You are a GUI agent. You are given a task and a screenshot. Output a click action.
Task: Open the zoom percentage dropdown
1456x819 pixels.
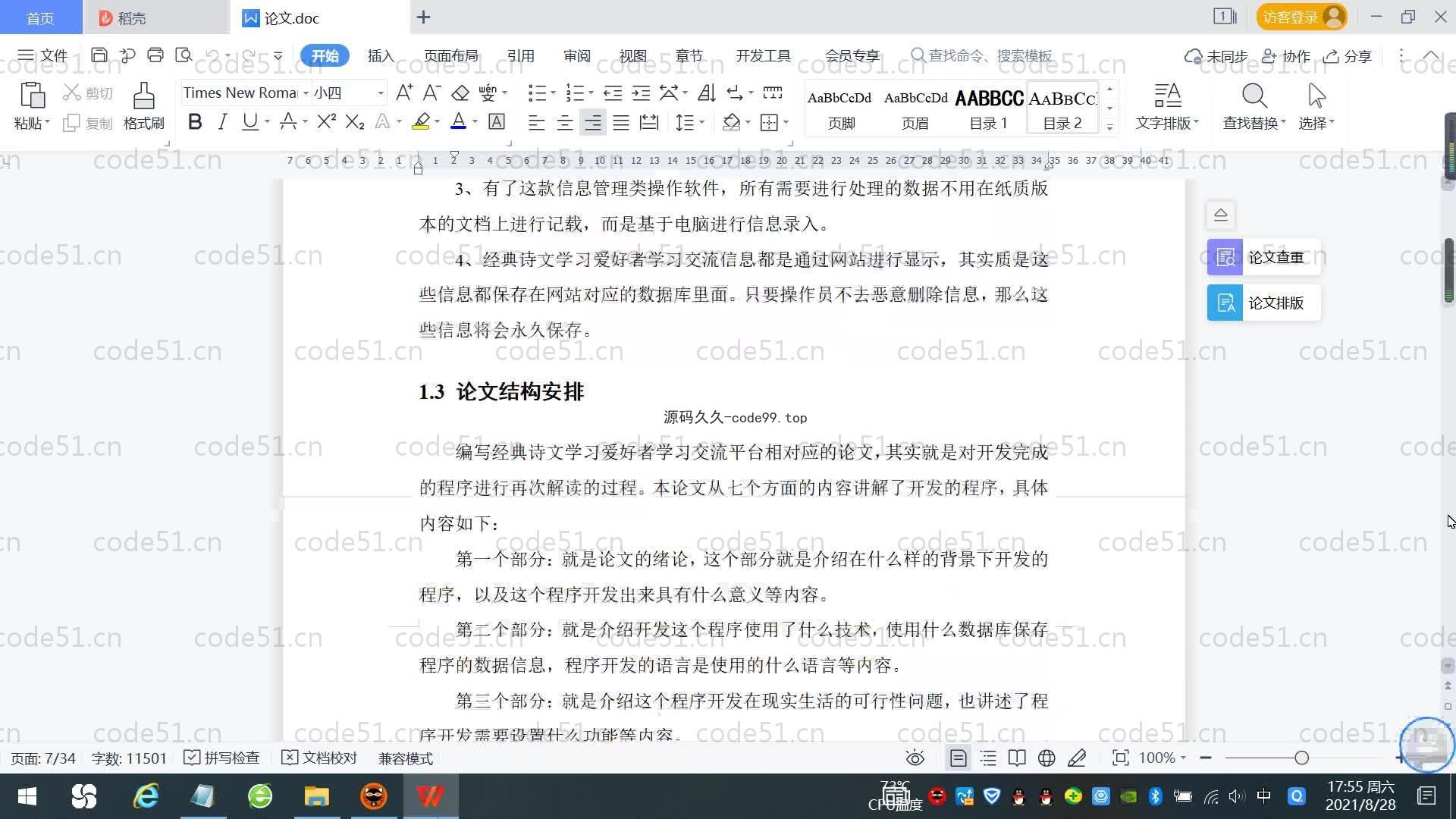pyautogui.click(x=1183, y=758)
